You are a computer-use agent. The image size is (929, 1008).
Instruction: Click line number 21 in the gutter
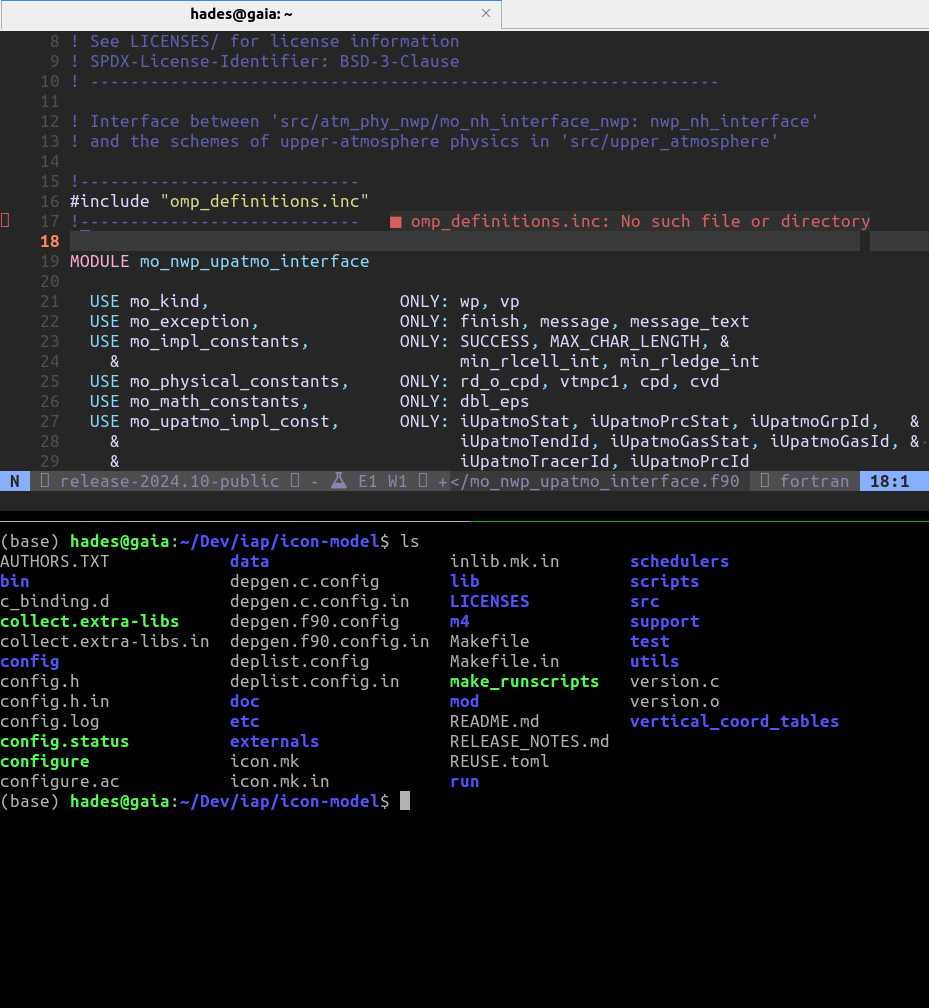click(50, 301)
